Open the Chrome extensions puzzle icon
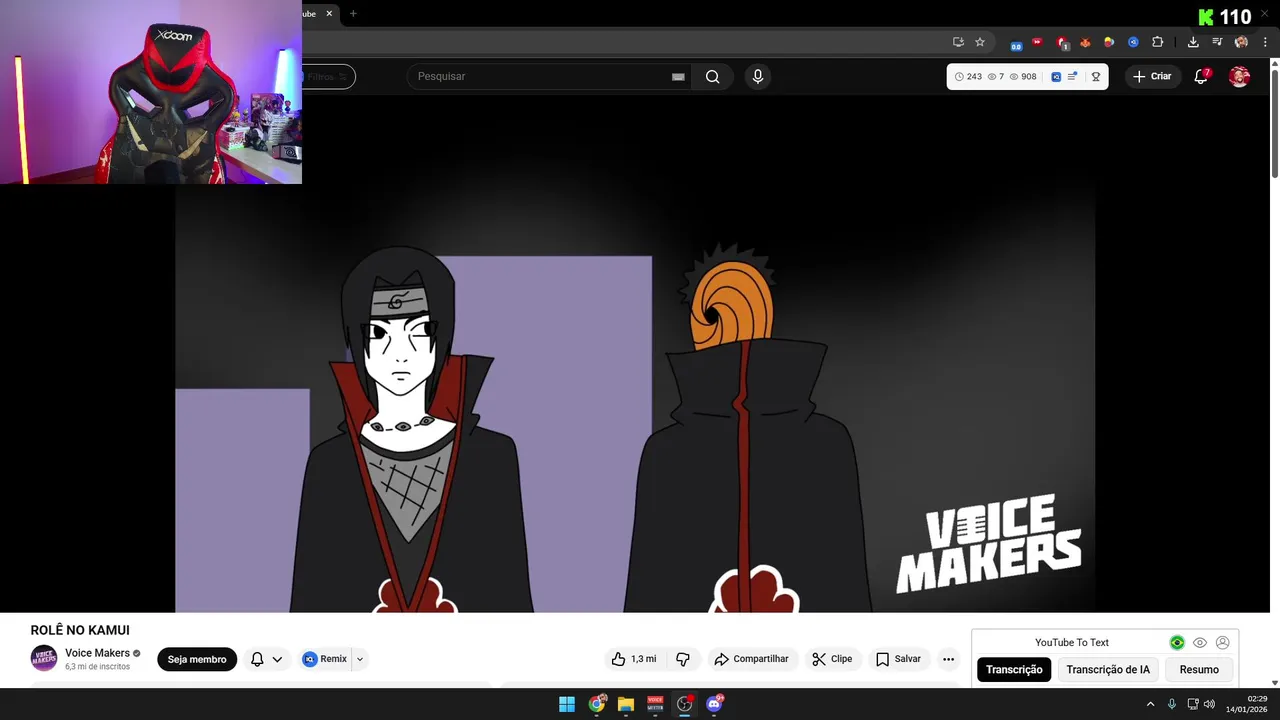The width and height of the screenshot is (1280, 720). pos(1158,42)
